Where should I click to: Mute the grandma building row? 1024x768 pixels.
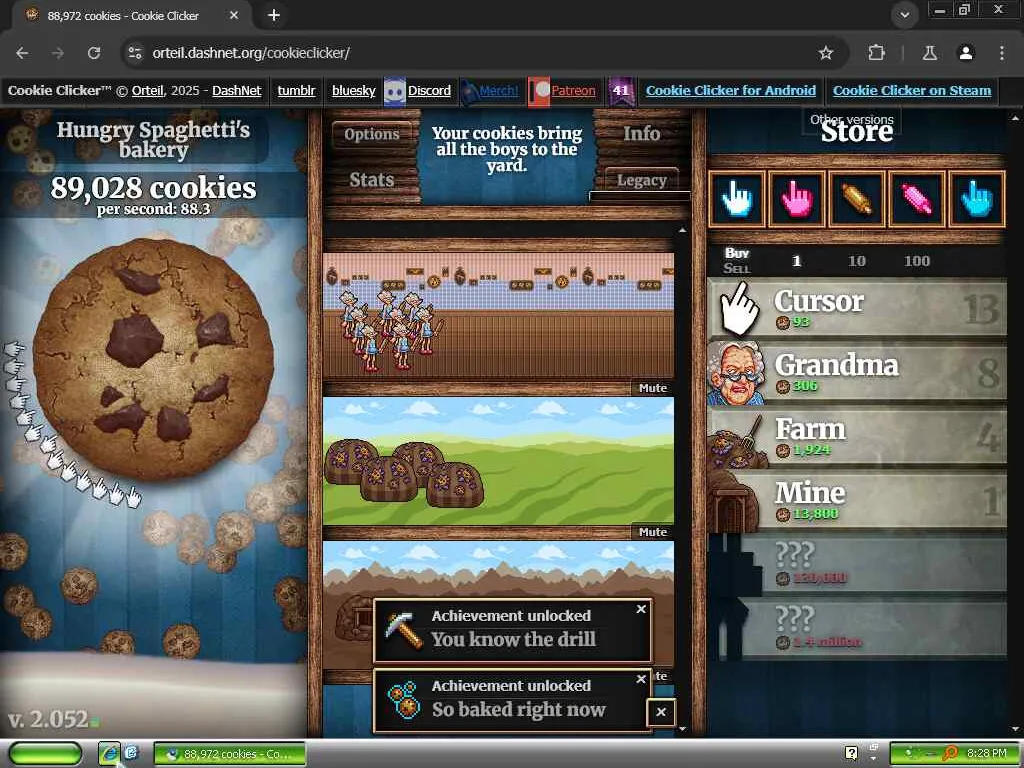pos(652,388)
